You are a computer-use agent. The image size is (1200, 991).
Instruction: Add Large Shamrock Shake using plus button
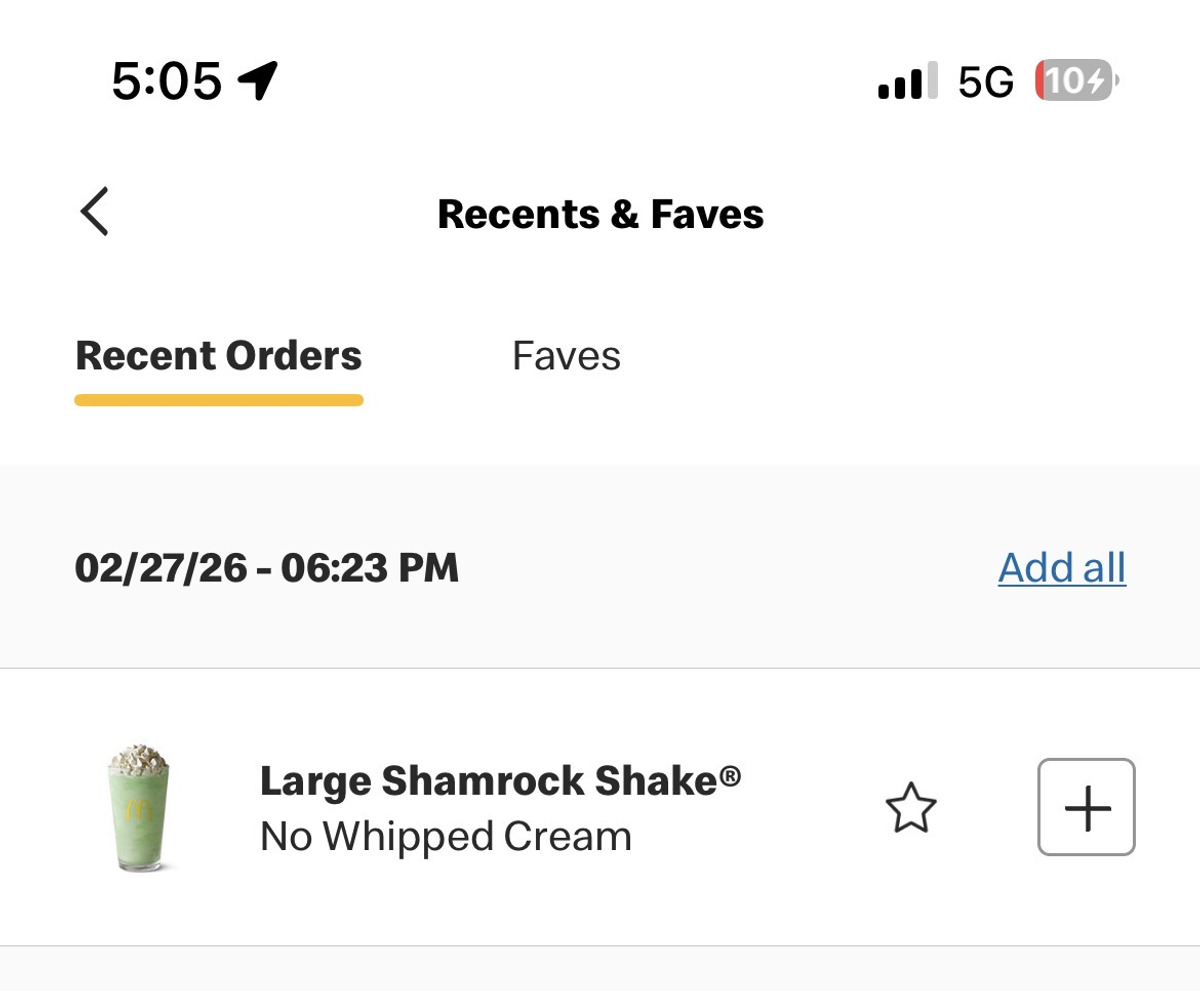(x=1086, y=807)
